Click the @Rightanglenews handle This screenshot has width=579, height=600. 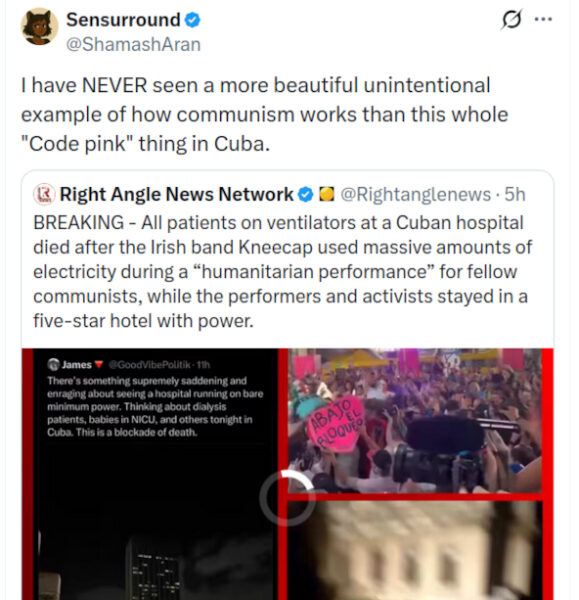click(x=416, y=194)
